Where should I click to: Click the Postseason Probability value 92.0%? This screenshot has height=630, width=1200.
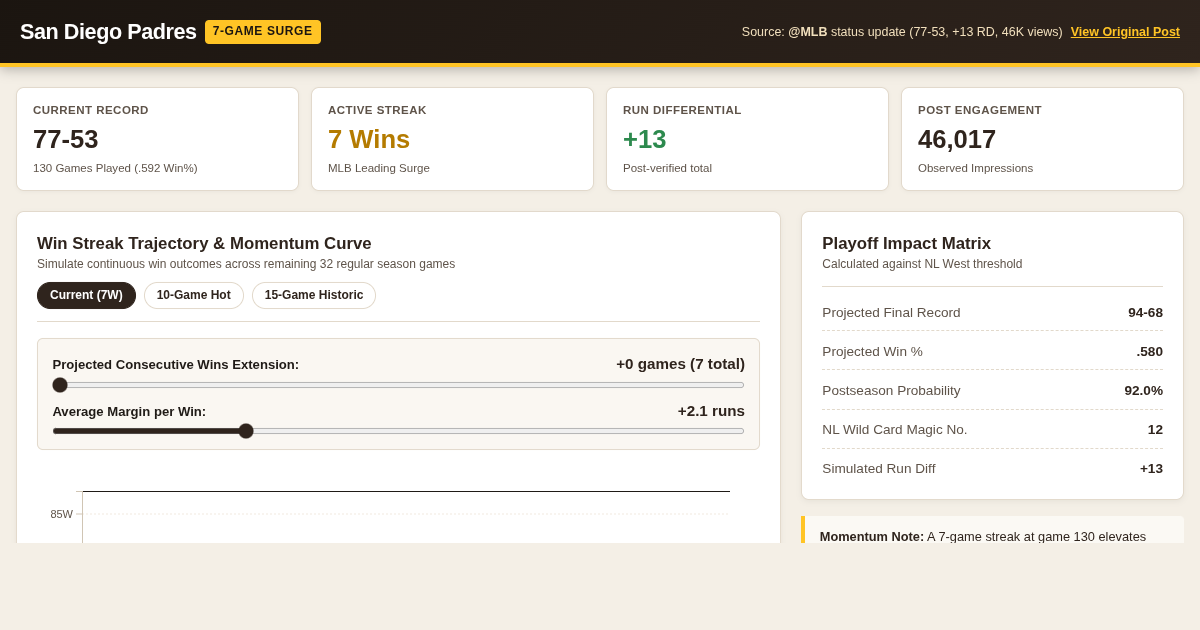pyautogui.click(x=1143, y=390)
